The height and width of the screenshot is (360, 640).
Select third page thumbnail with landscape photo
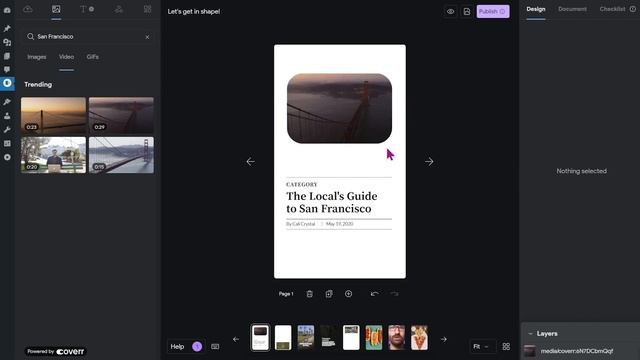click(x=306, y=338)
